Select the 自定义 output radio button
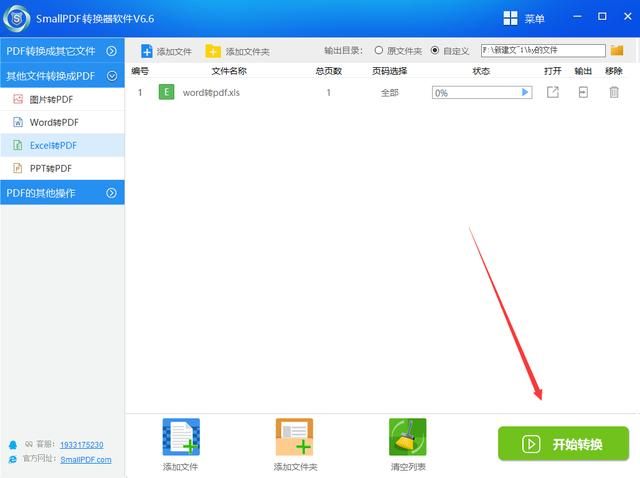Viewport: 640px width, 478px height. (x=435, y=50)
